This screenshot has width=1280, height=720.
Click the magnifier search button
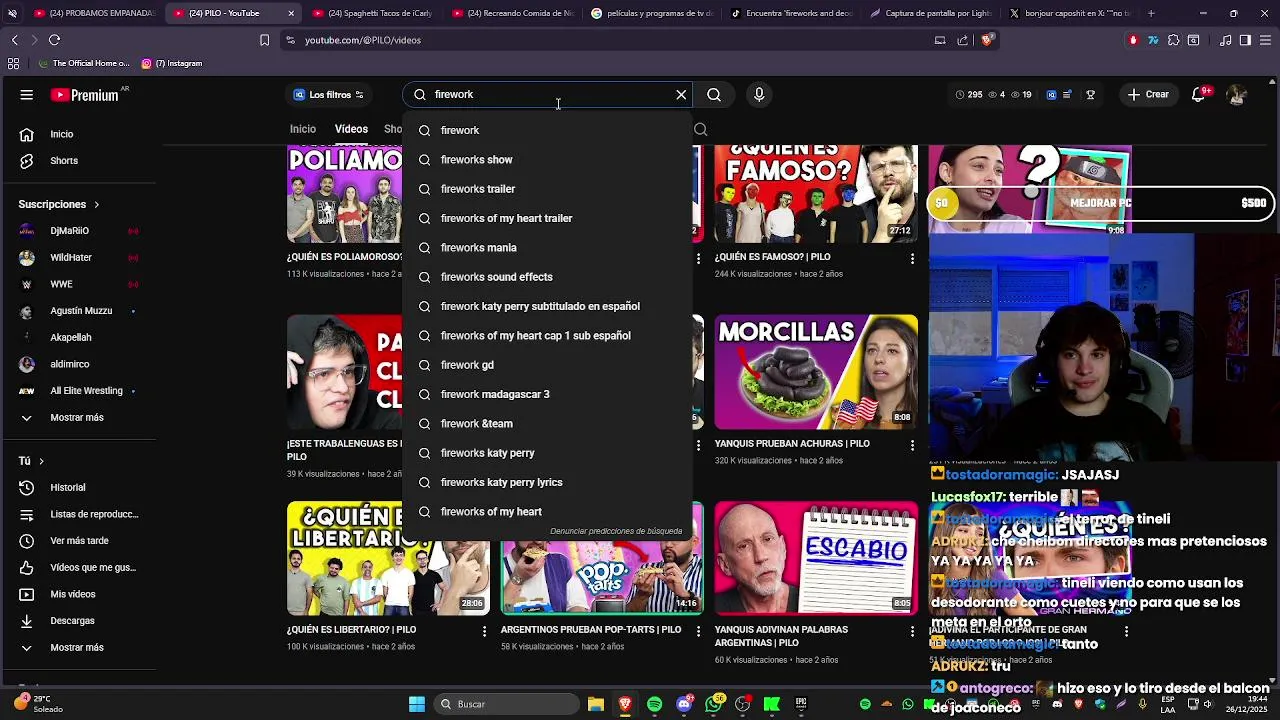[x=714, y=95]
